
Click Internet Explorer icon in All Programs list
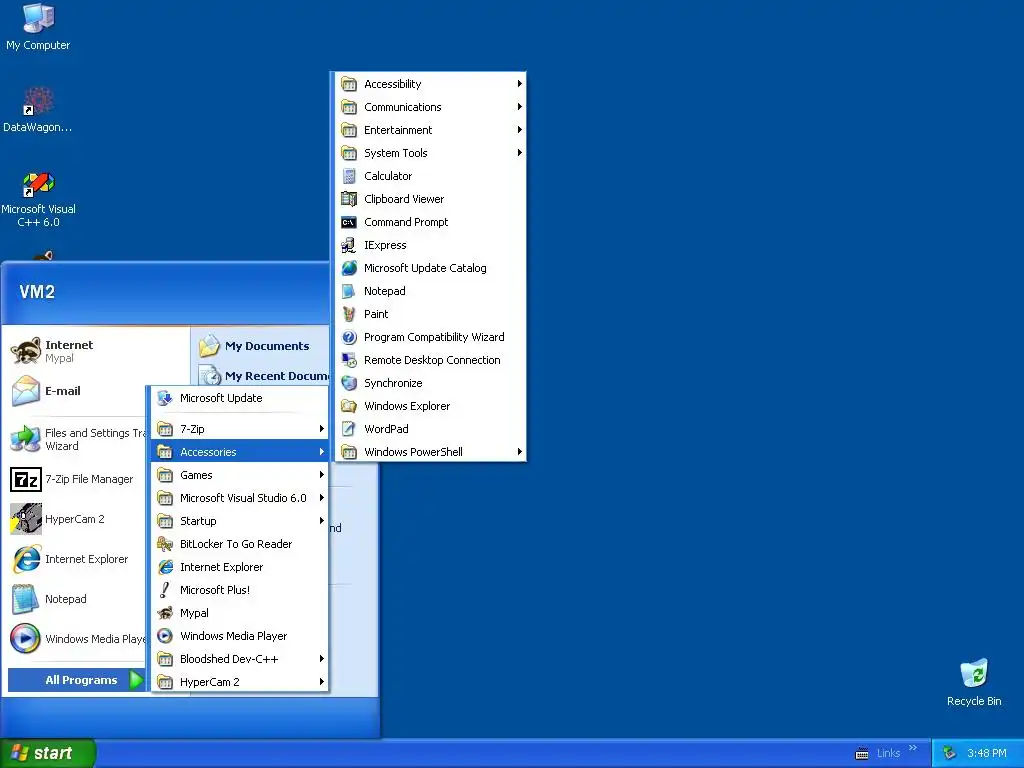tap(165, 567)
